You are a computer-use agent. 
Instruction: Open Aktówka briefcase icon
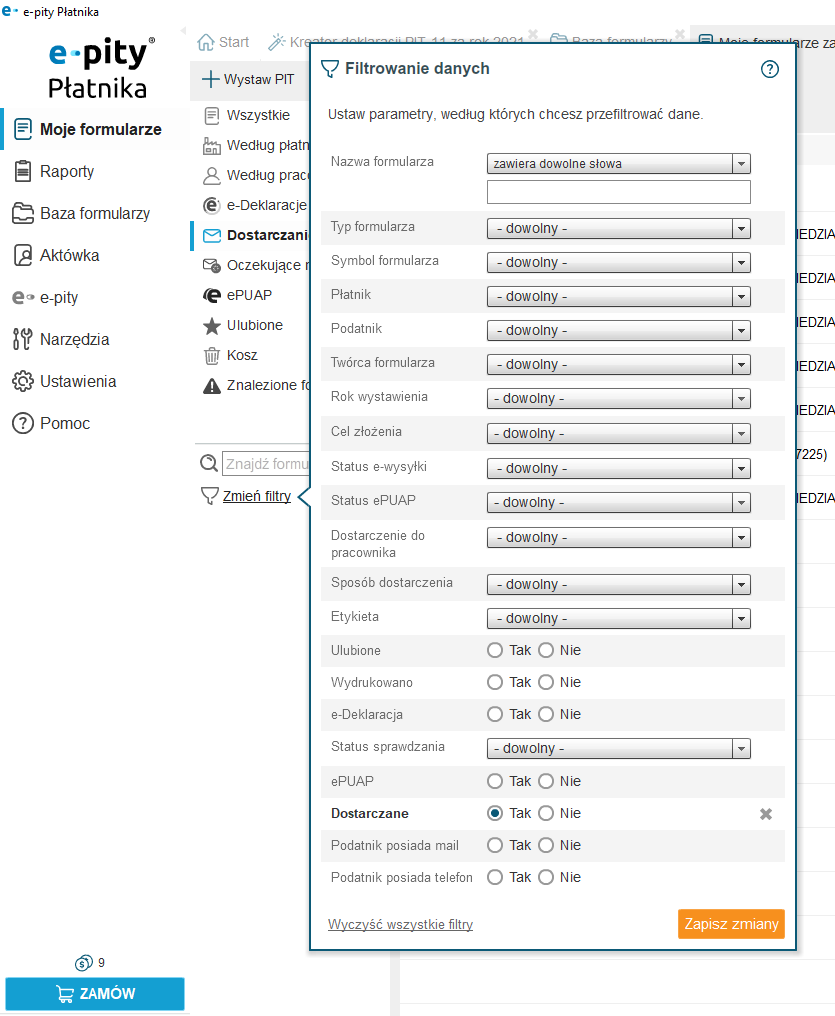tap(23, 255)
